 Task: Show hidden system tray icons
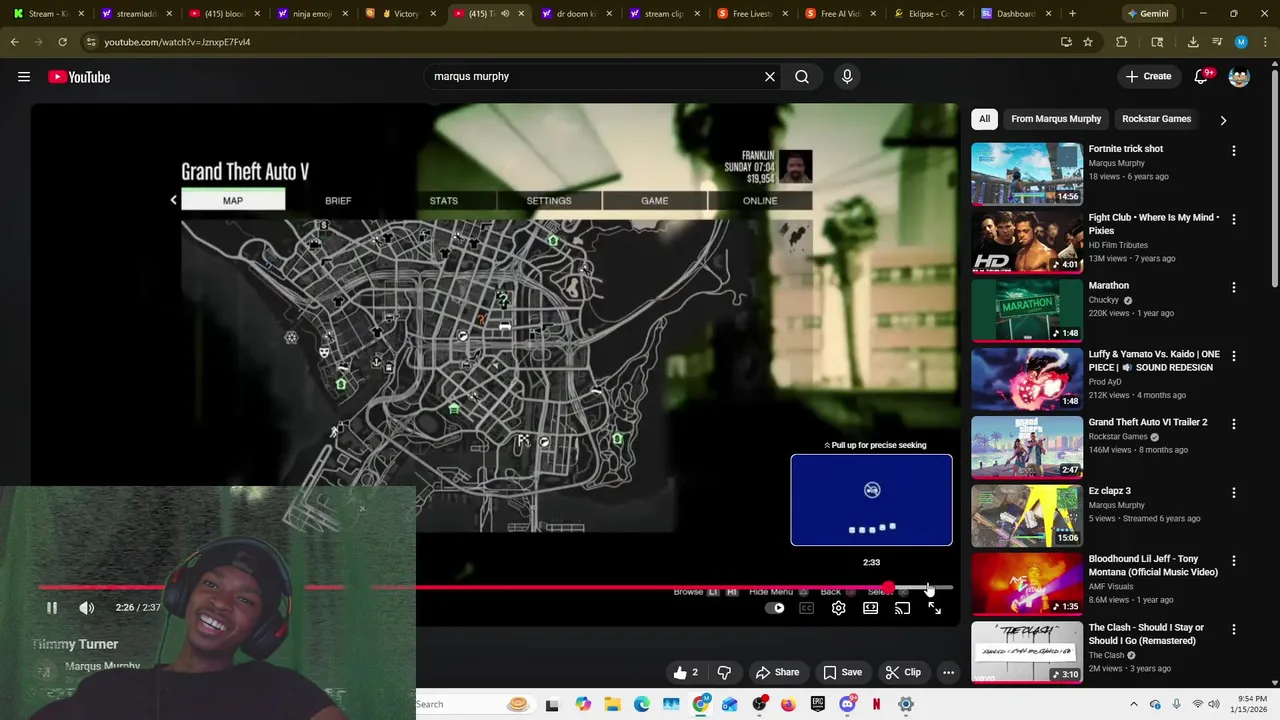tap(1134, 704)
